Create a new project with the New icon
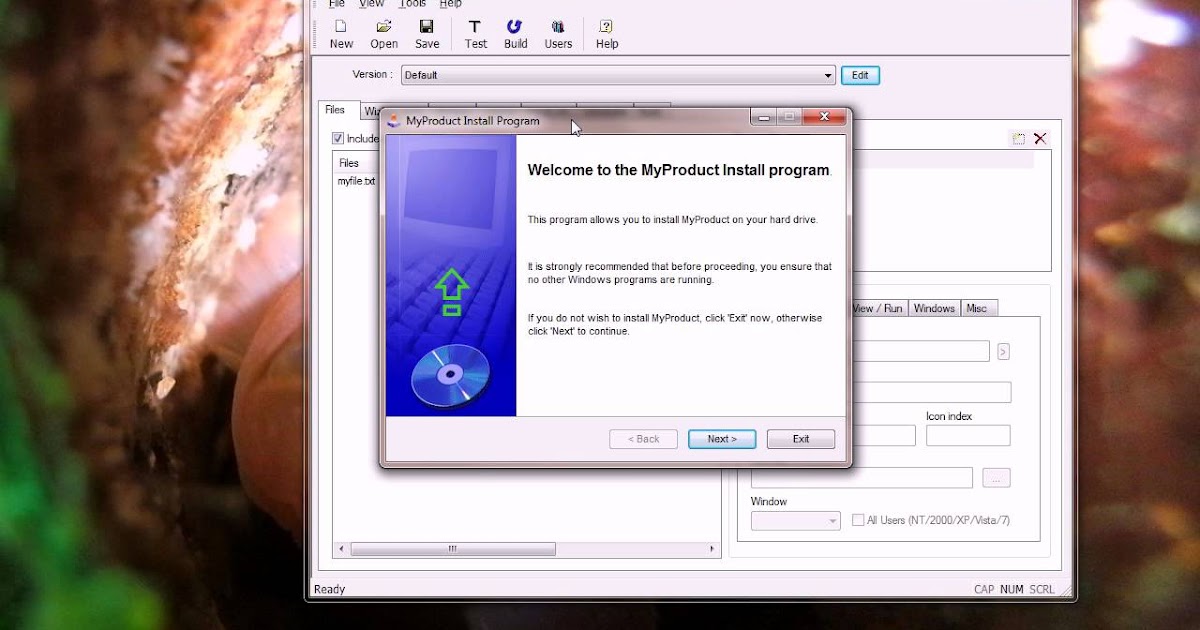This screenshot has width=1200, height=630. [x=341, y=33]
